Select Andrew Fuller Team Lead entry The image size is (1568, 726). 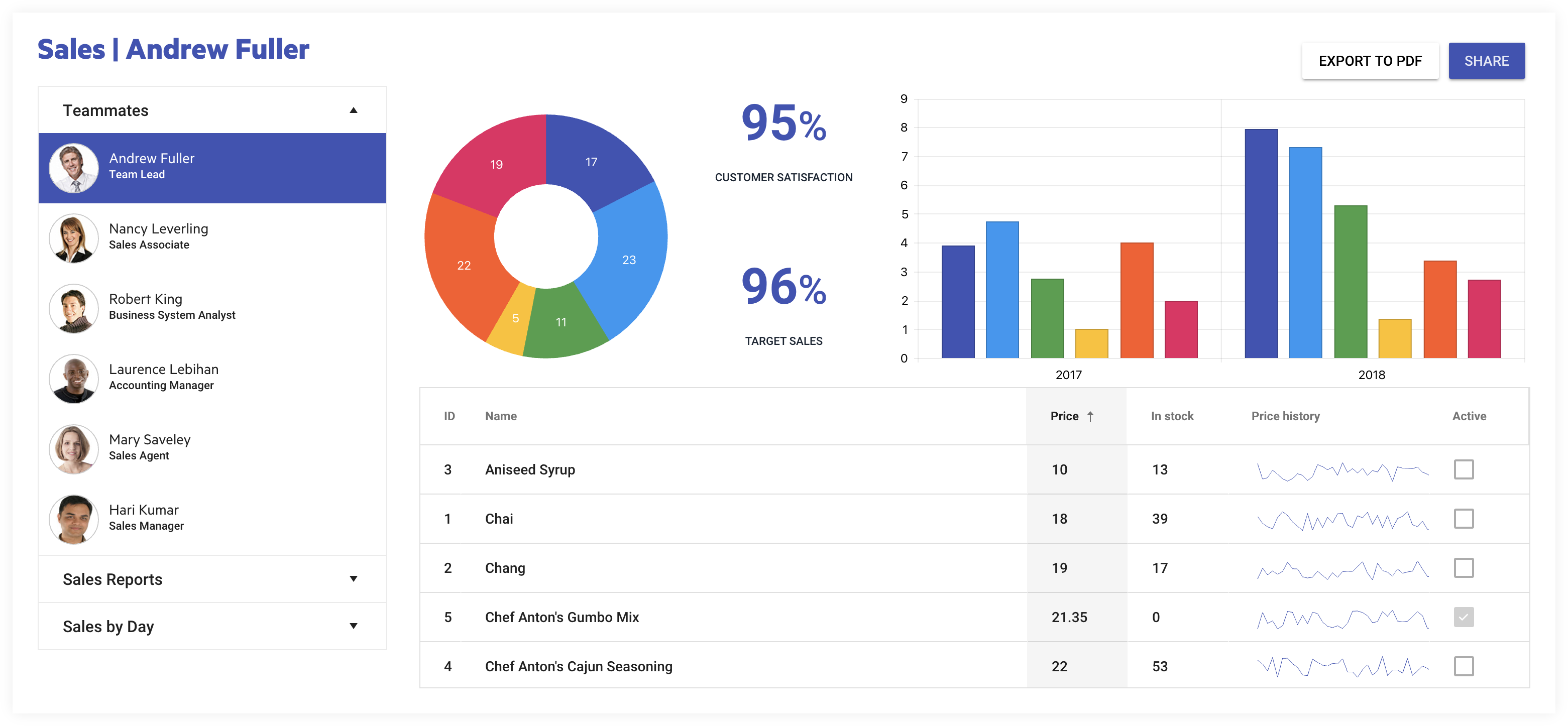click(x=212, y=165)
